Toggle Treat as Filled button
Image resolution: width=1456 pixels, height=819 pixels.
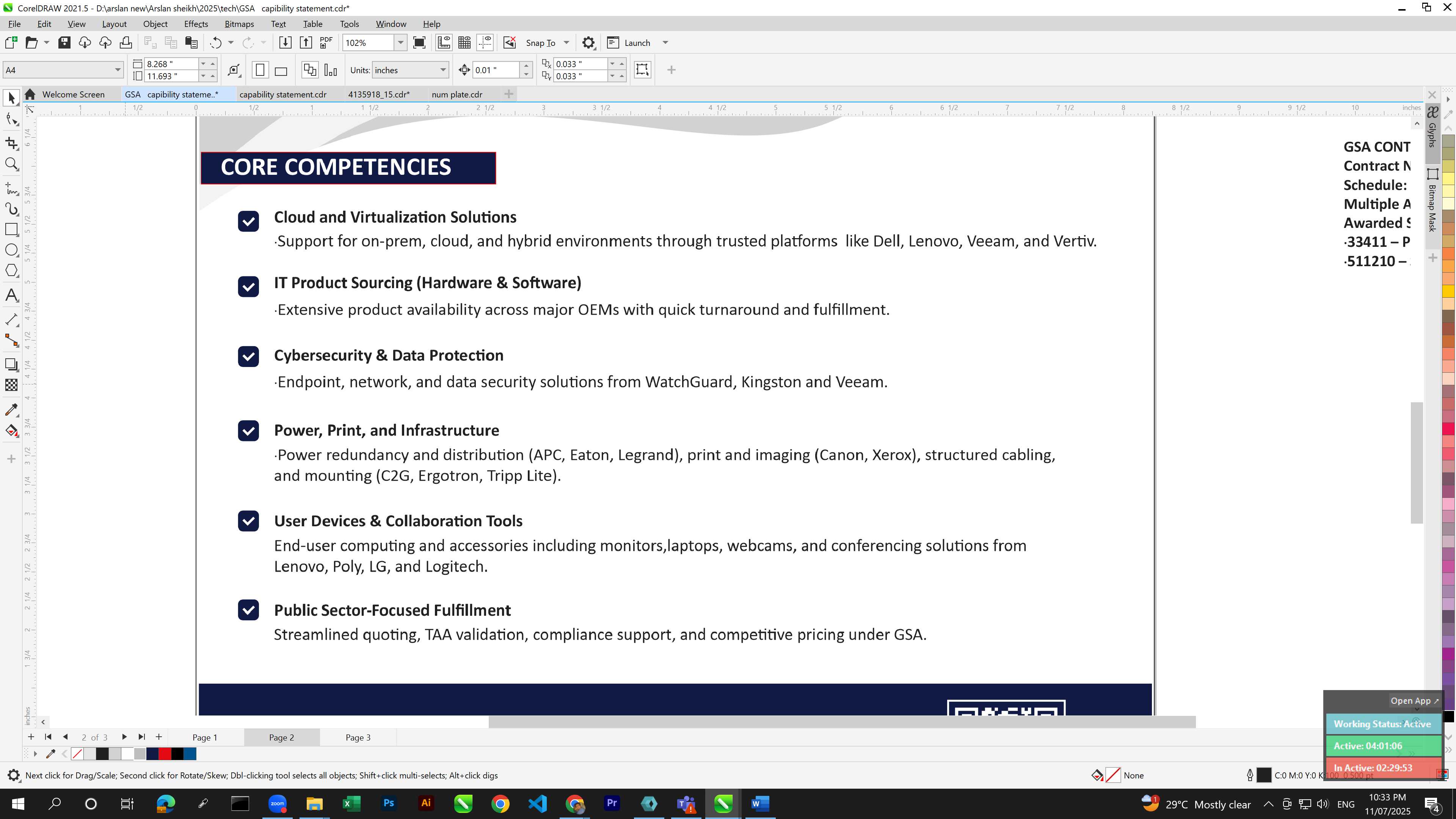(x=642, y=69)
